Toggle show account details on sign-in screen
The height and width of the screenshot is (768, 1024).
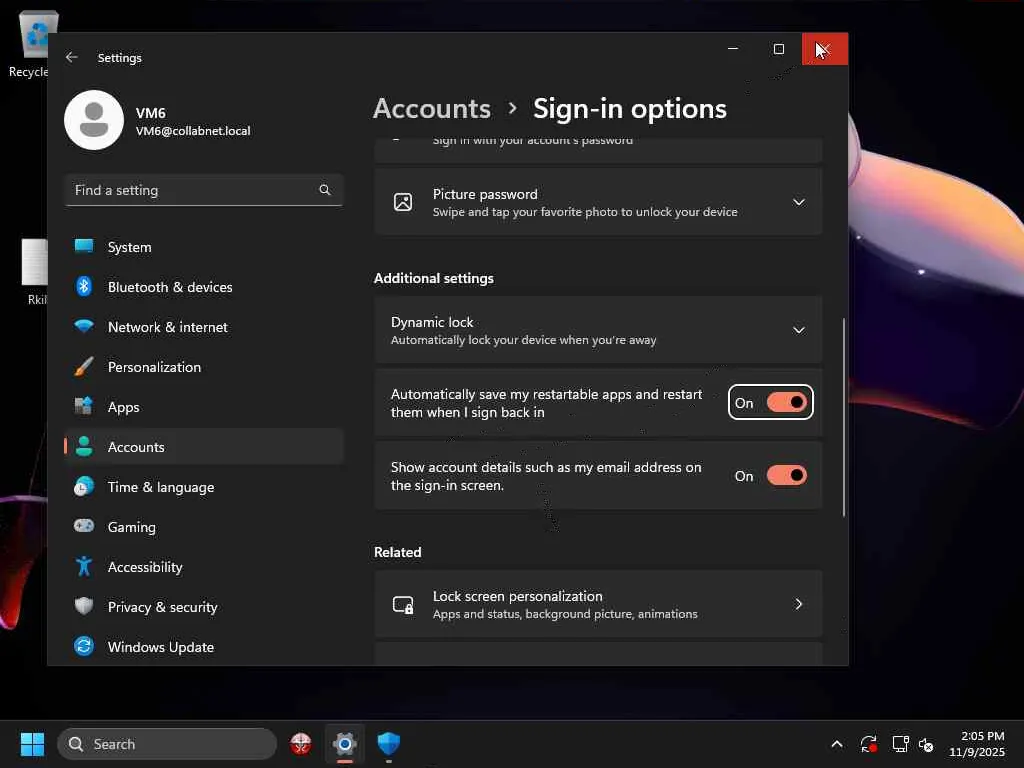(786, 475)
